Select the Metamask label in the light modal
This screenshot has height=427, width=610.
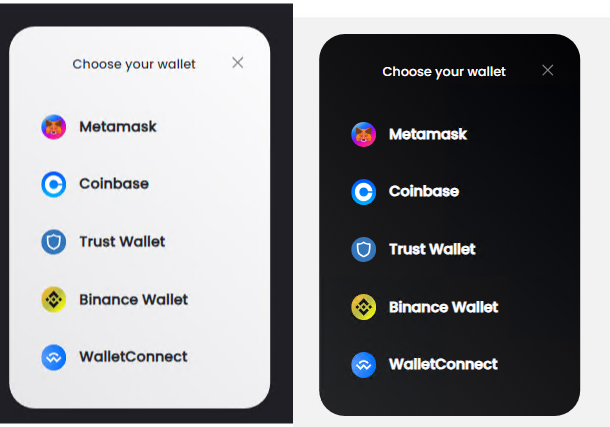[x=118, y=127]
